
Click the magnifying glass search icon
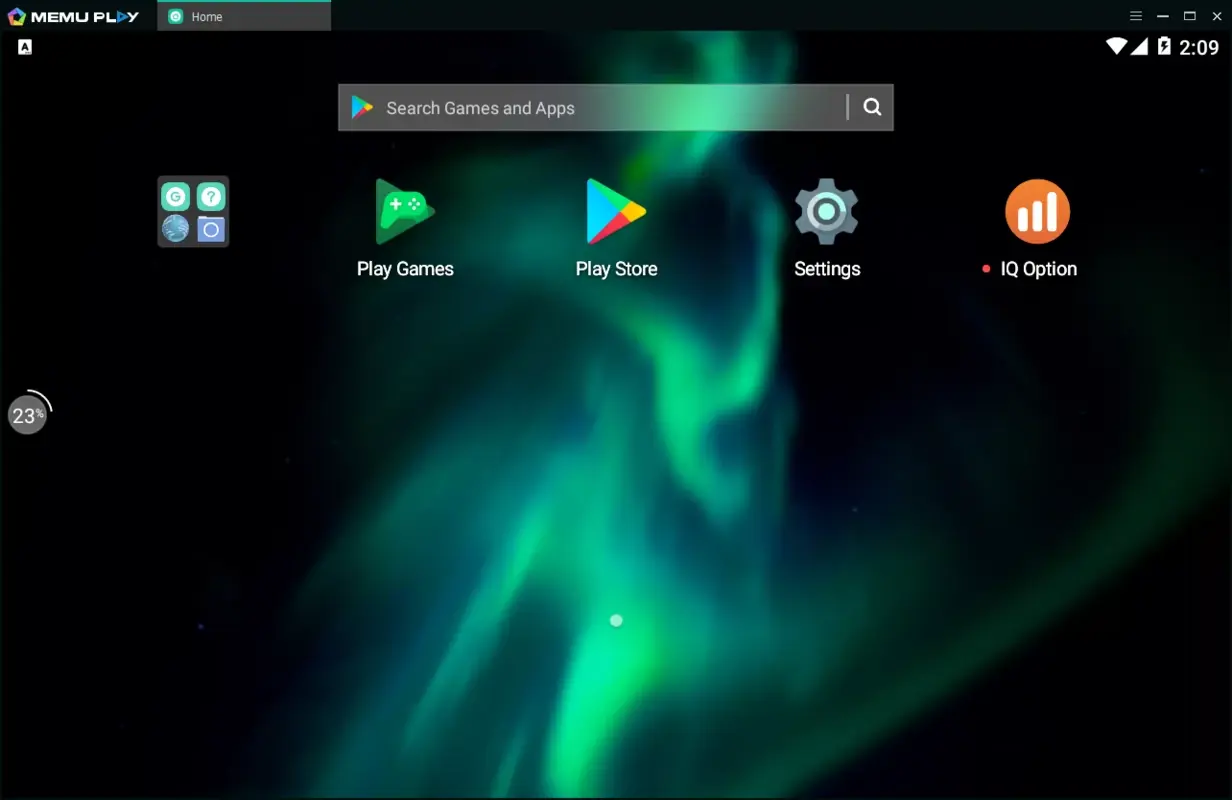point(871,107)
